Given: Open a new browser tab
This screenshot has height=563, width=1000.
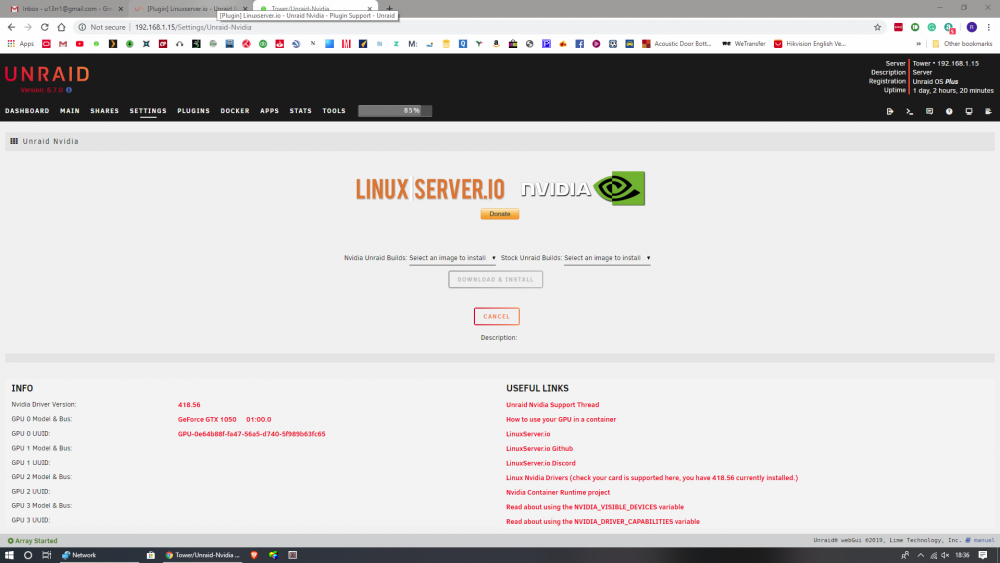Looking at the screenshot, I should pyautogui.click(x=389, y=9).
